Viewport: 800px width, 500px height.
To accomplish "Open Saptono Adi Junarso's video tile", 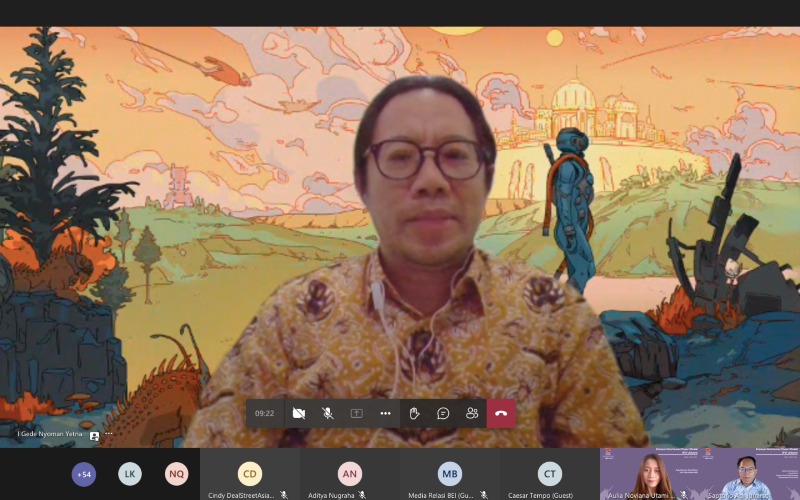I will click(750, 474).
